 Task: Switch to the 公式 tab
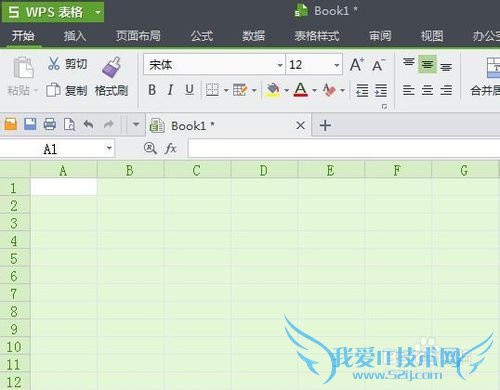(x=202, y=36)
